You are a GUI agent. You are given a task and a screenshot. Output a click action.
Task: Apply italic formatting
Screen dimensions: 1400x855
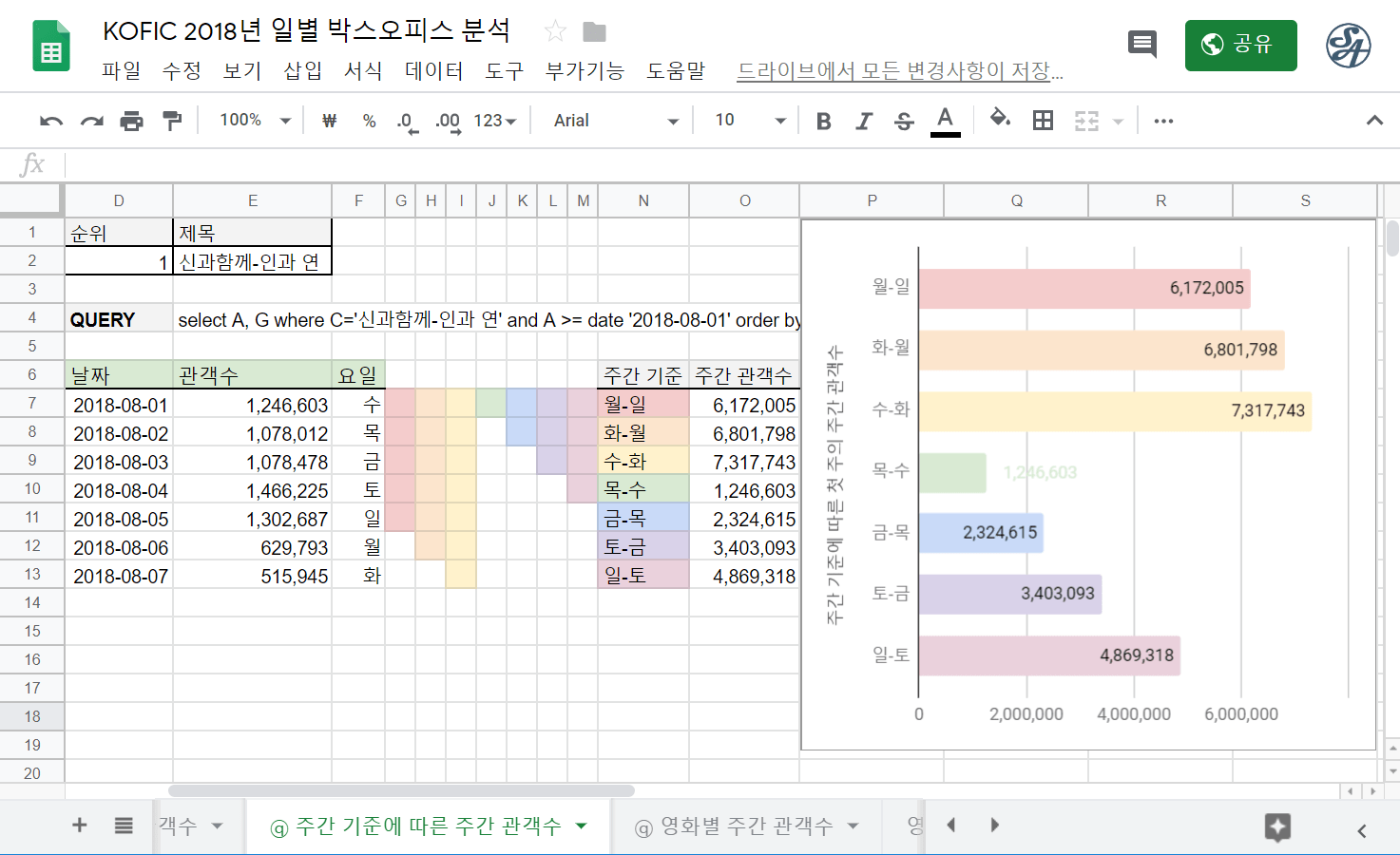(864, 121)
